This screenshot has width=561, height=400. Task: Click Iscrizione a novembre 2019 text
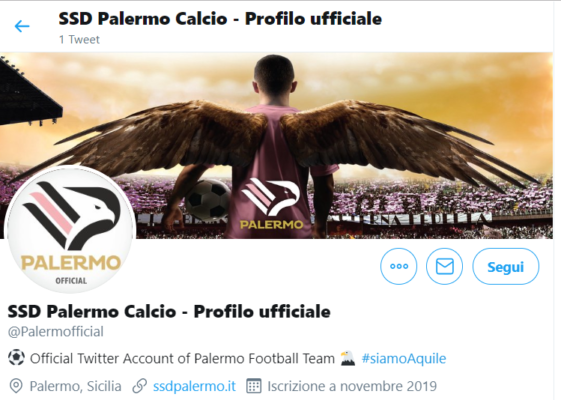click(x=352, y=386)
